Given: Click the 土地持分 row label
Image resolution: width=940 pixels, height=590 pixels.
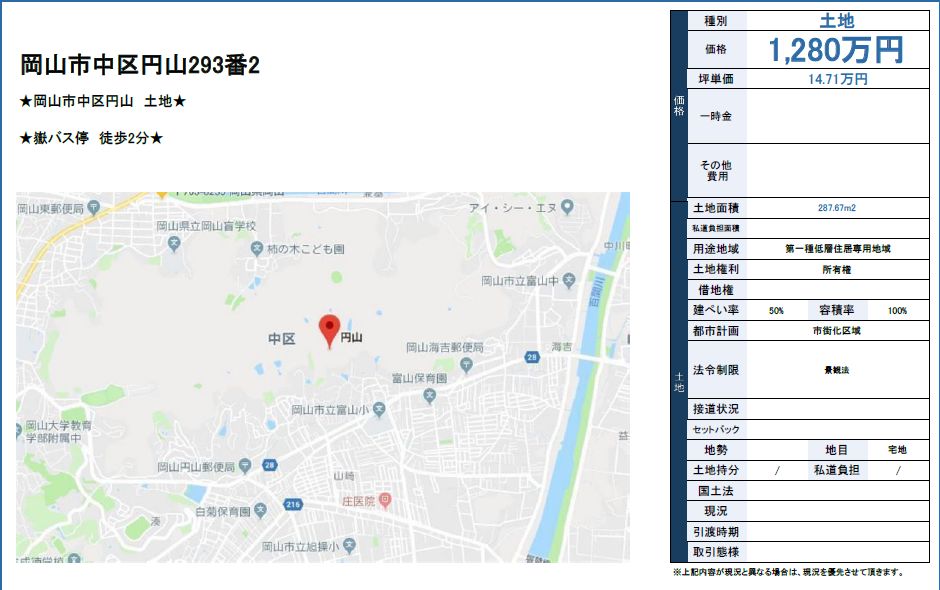Looking at the screenshot, I should click(716, 470).
